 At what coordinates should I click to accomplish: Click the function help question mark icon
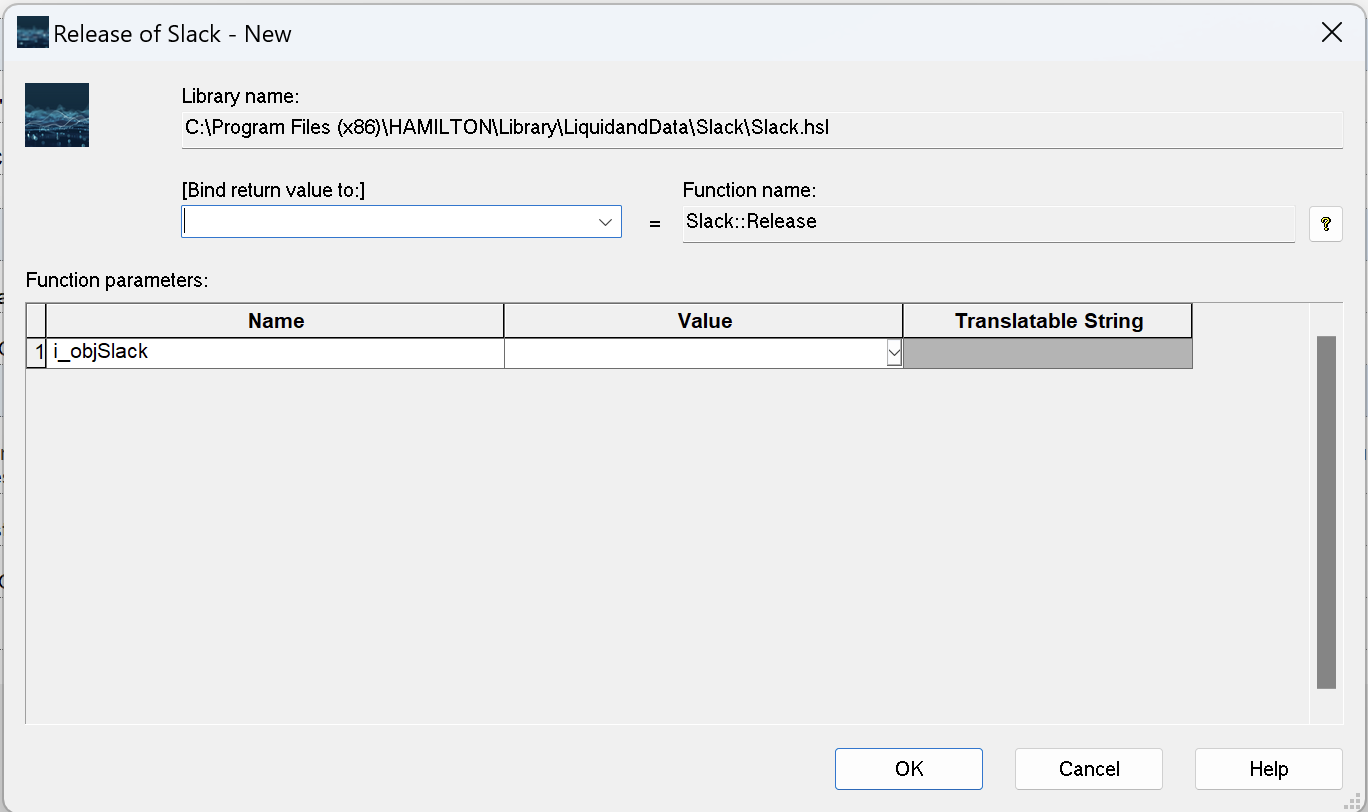tap(1326, 224)
